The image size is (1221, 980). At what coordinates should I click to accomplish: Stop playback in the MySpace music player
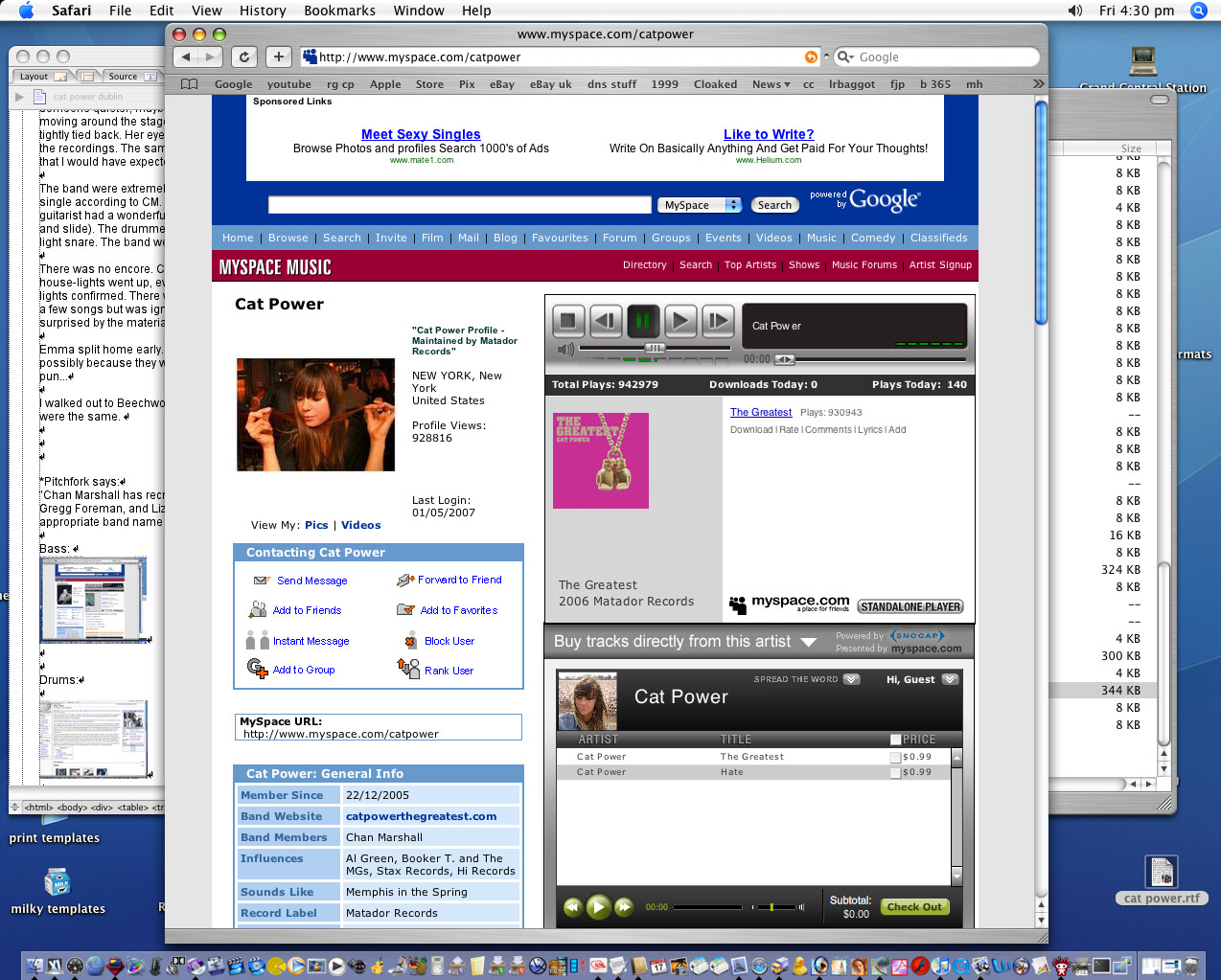pos(567,320)
